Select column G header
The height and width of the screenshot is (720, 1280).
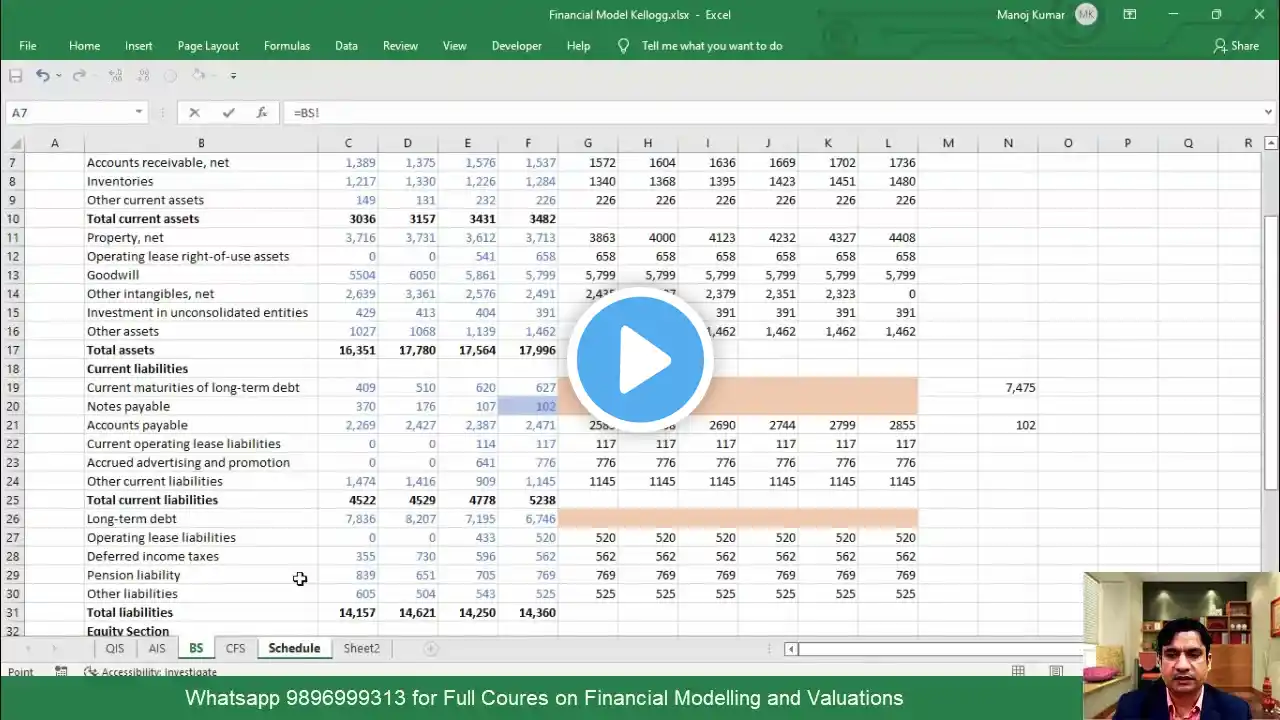(x=588, y=143)
